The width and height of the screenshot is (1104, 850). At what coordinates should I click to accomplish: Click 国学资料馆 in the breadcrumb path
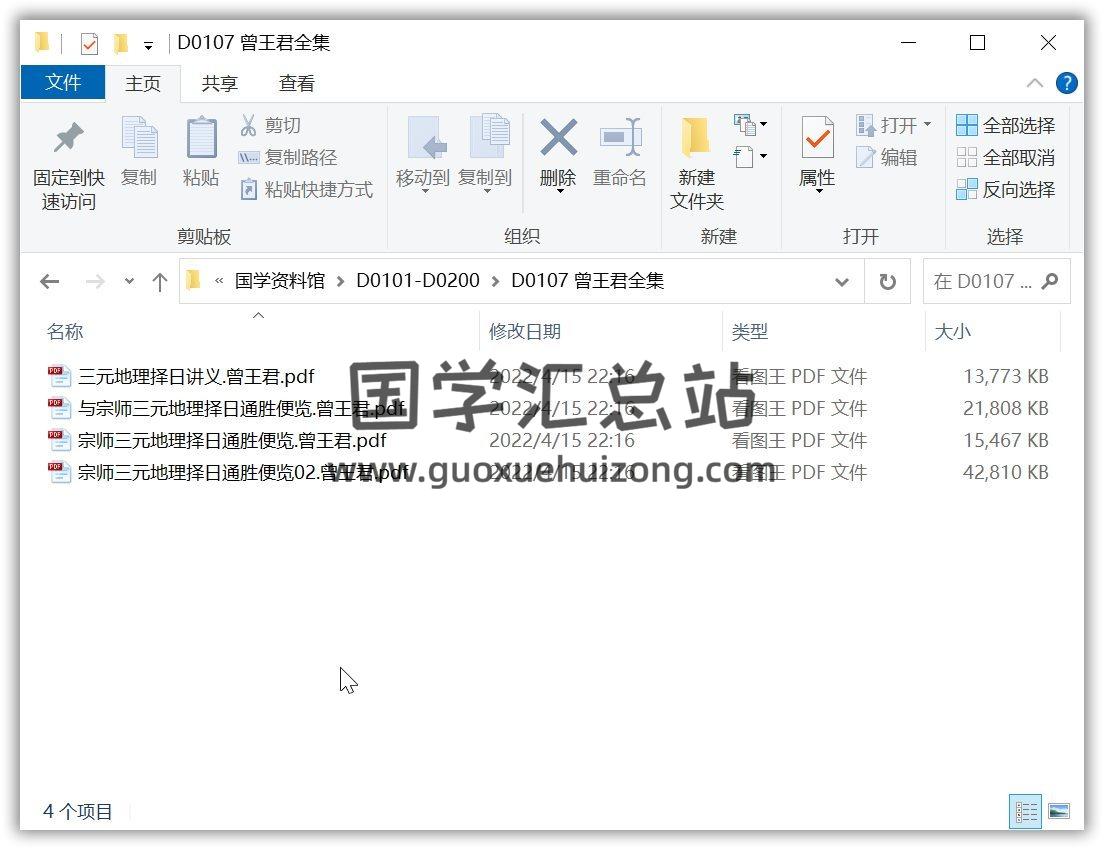tap(280, 281)
